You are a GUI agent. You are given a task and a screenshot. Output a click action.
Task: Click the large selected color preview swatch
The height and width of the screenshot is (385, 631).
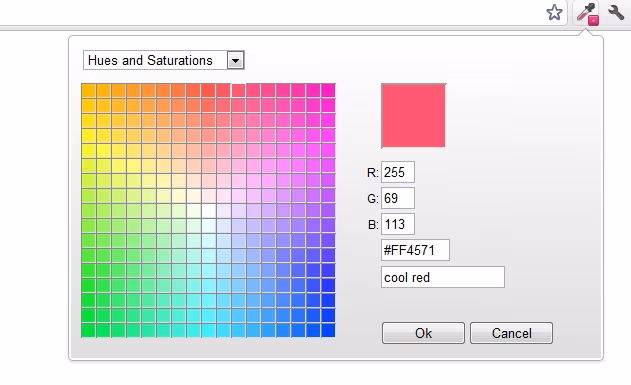click(x=413, y=116)
